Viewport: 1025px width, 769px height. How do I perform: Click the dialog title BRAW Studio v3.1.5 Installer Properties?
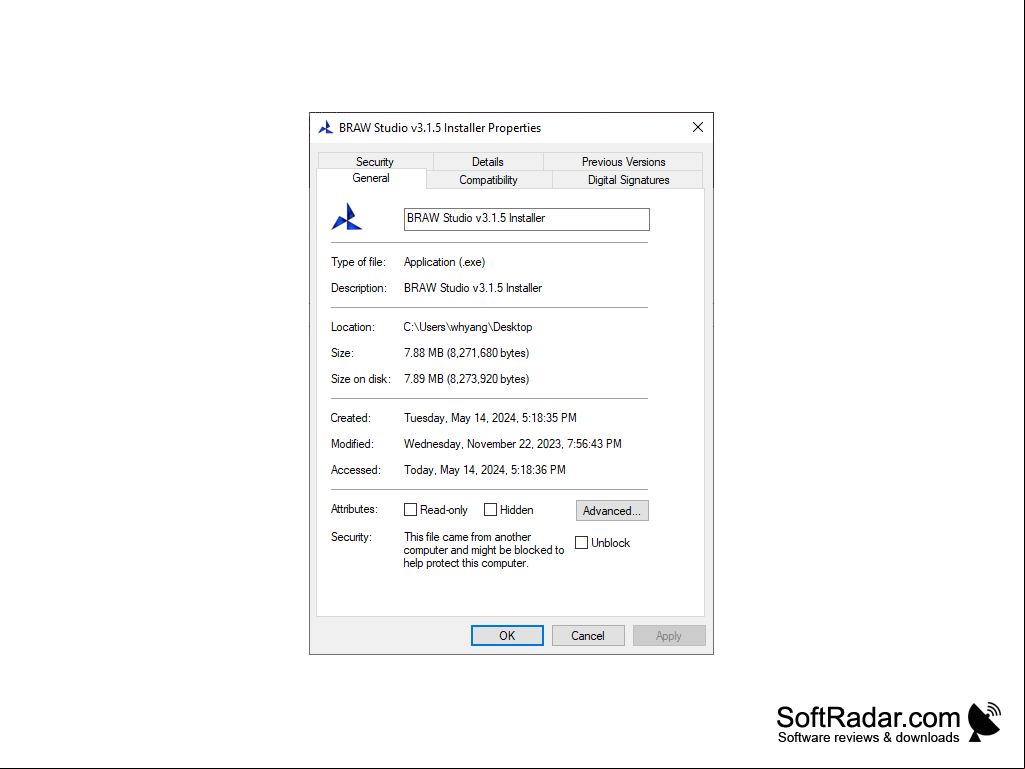point(440,128)
